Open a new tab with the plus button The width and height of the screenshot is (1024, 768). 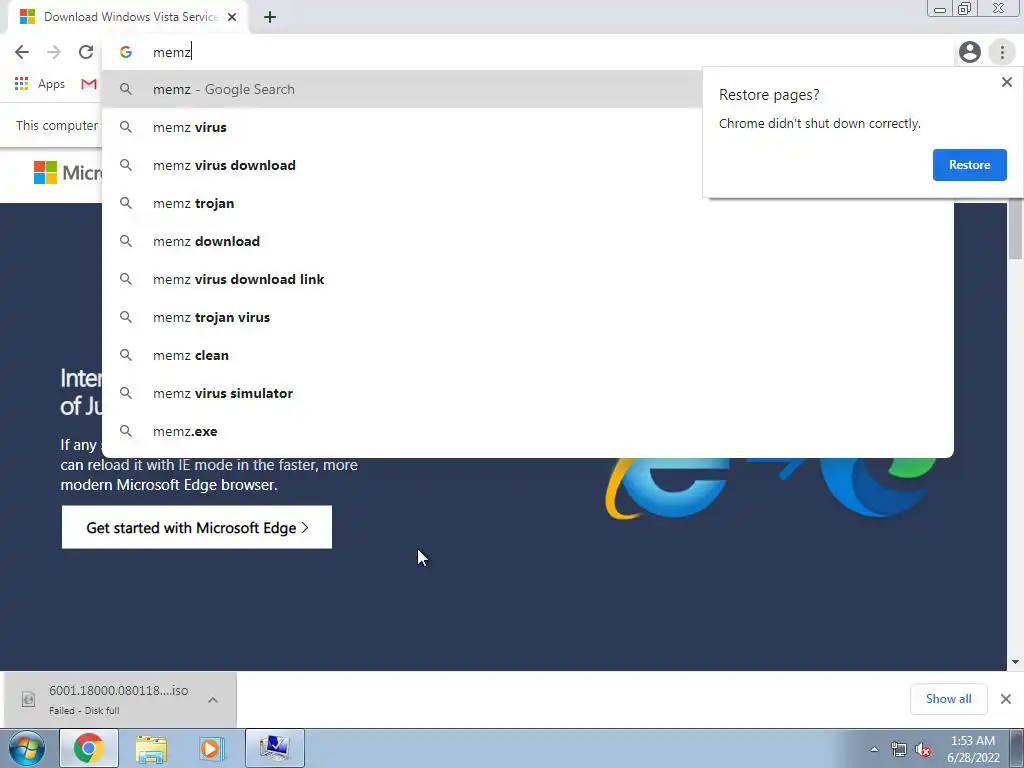point(270,17)
